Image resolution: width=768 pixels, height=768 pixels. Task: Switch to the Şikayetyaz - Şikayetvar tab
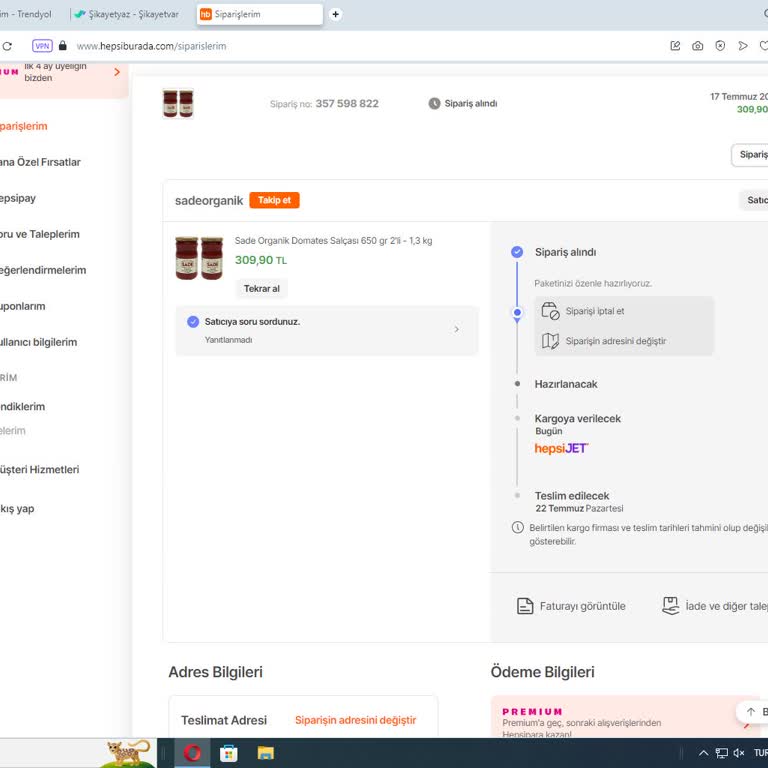tap(127, 14)
